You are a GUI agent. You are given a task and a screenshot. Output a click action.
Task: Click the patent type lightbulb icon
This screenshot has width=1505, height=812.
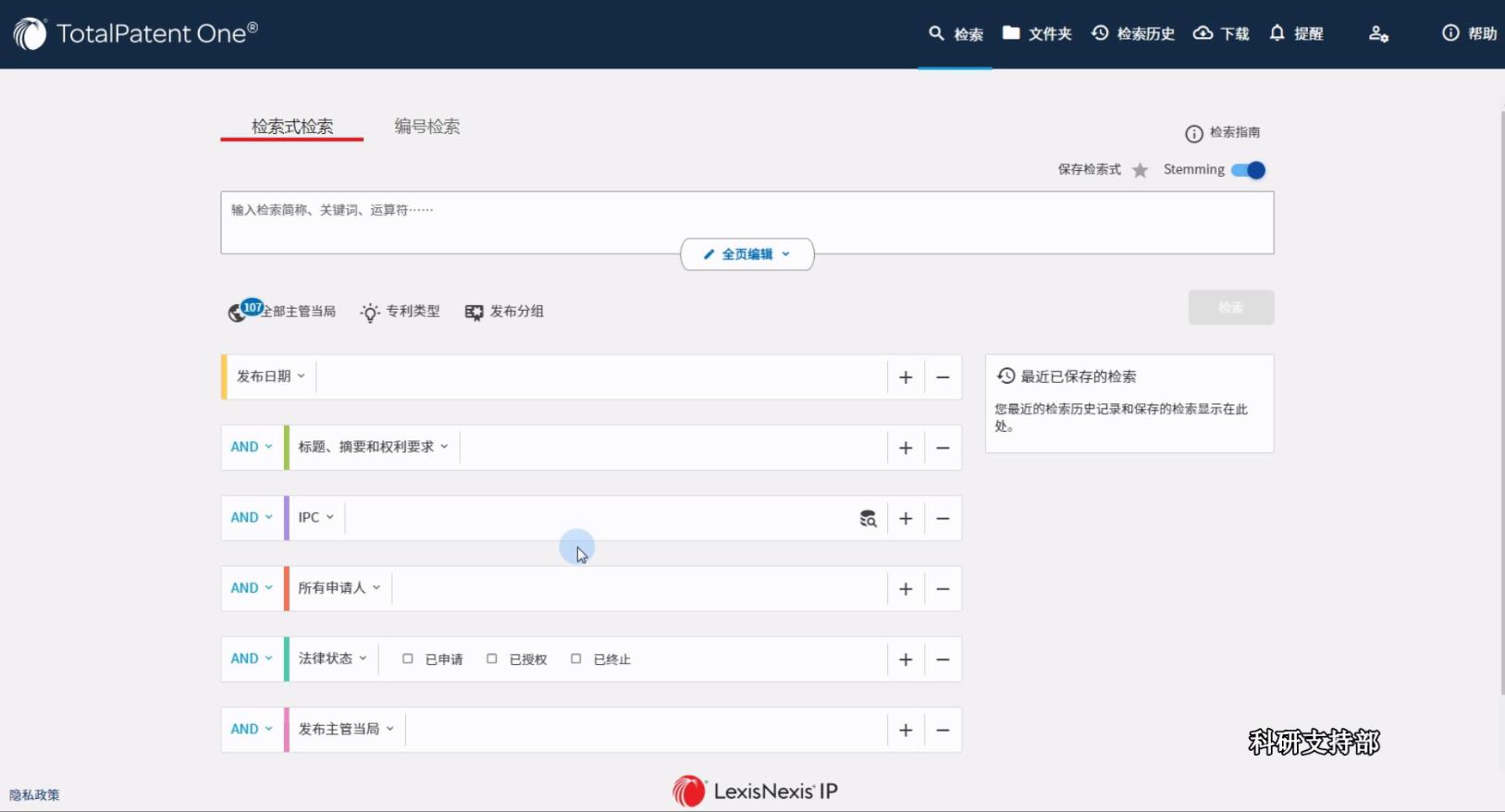click(x=370, y=313)
